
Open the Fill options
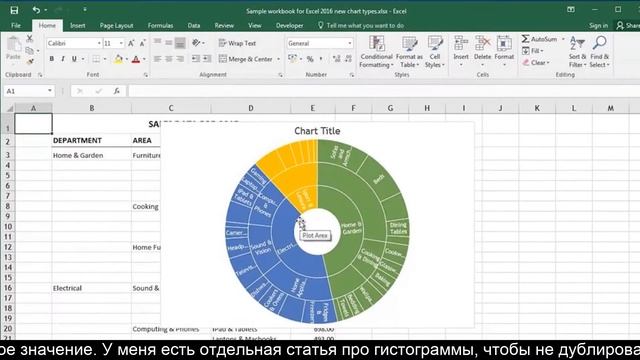(x=533, y=51)
